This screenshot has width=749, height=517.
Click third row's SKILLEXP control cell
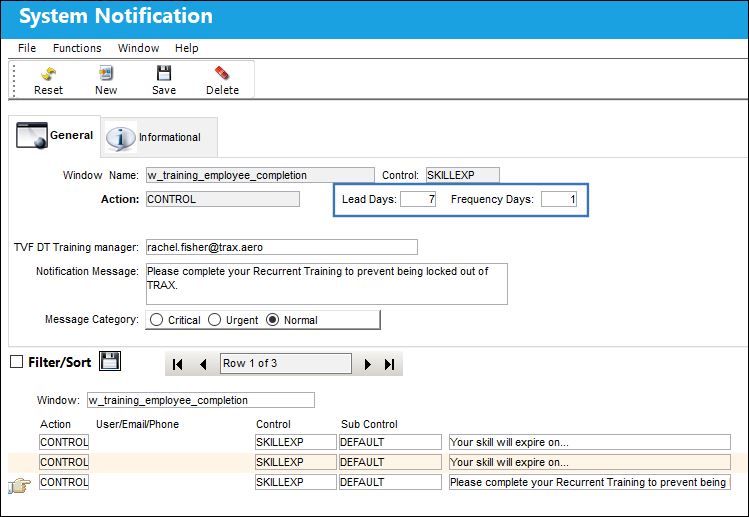pyautogui.click(x=296, y=482)
